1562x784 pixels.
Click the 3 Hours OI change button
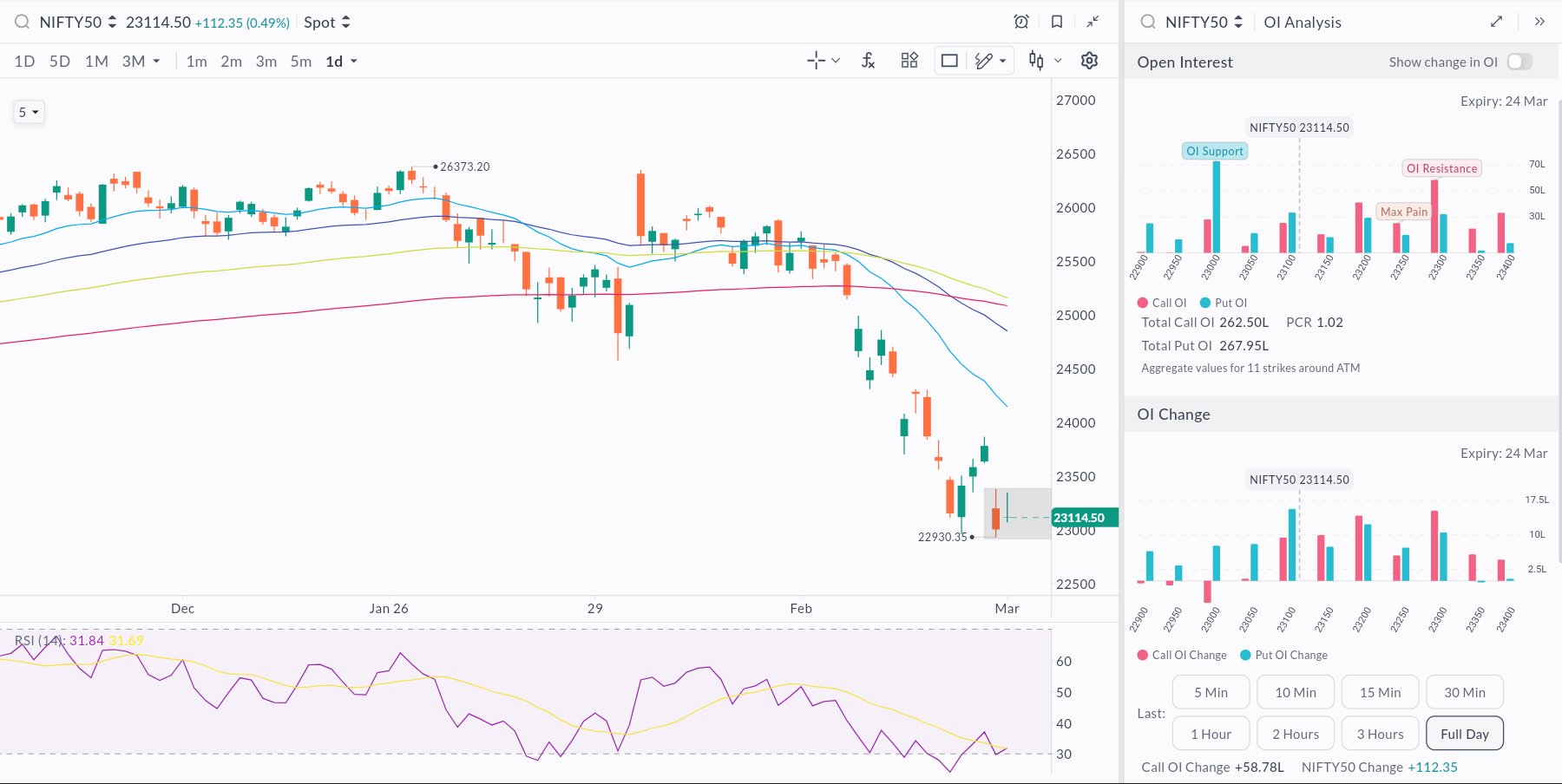click(x=1380, y=734)
